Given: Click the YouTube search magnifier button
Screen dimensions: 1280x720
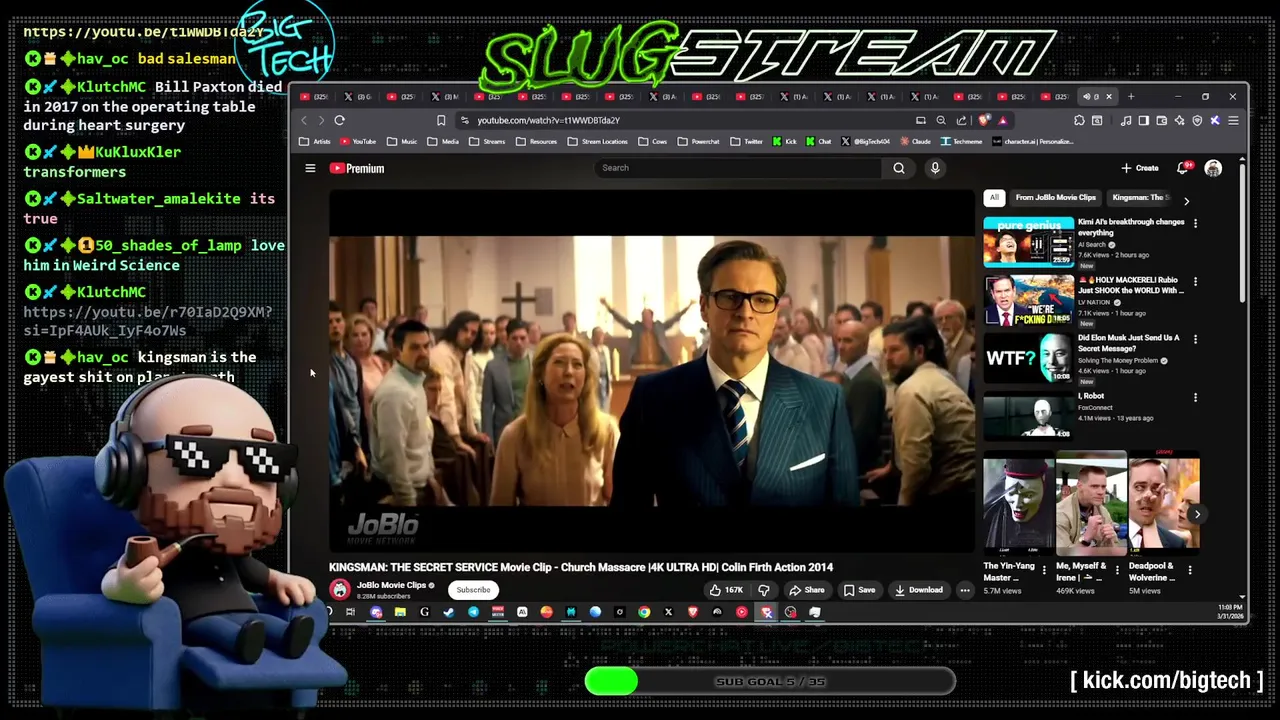Looking at the screenshot, I should [899, 168].
